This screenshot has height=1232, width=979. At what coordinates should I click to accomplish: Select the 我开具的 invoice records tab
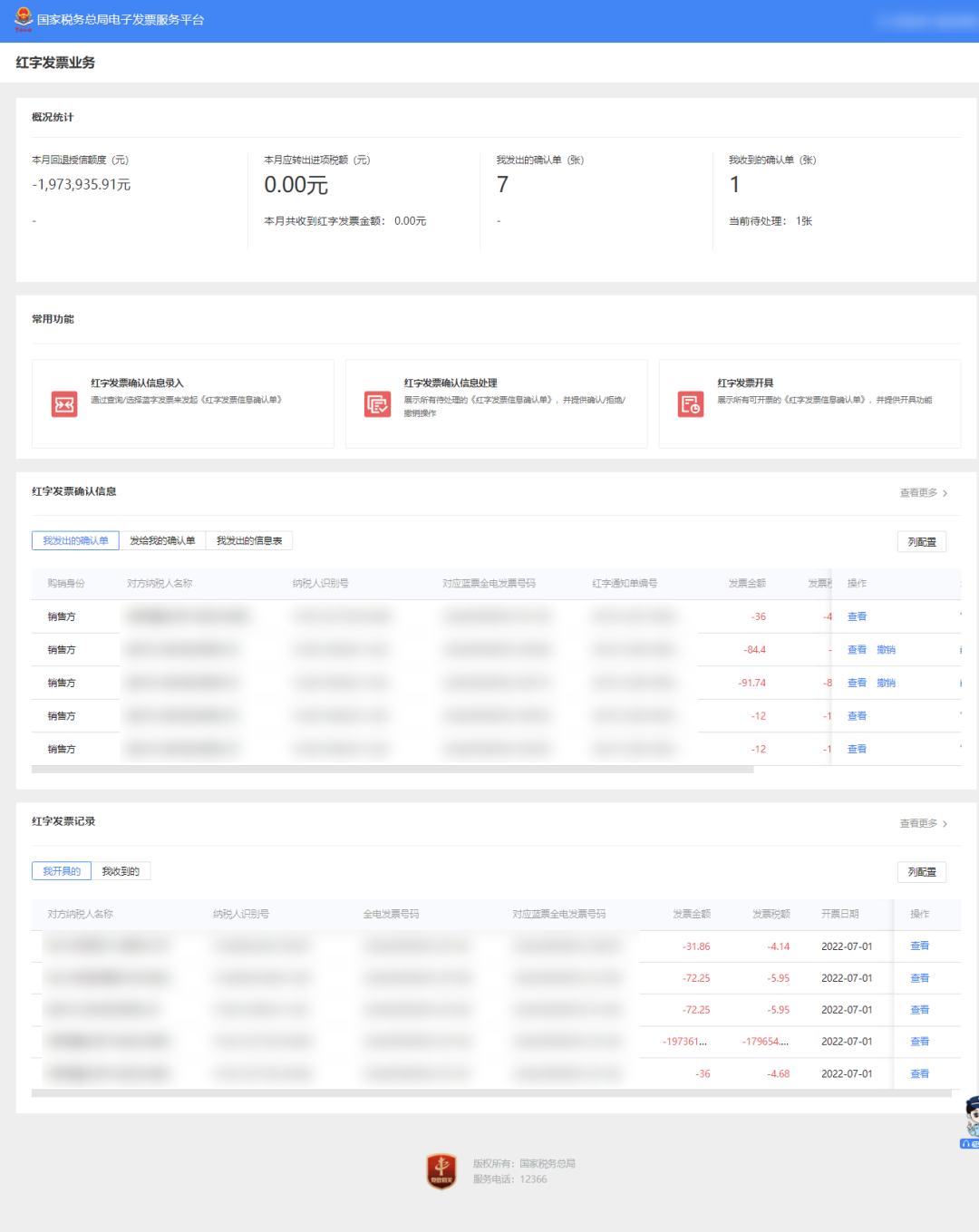[62, 871]
